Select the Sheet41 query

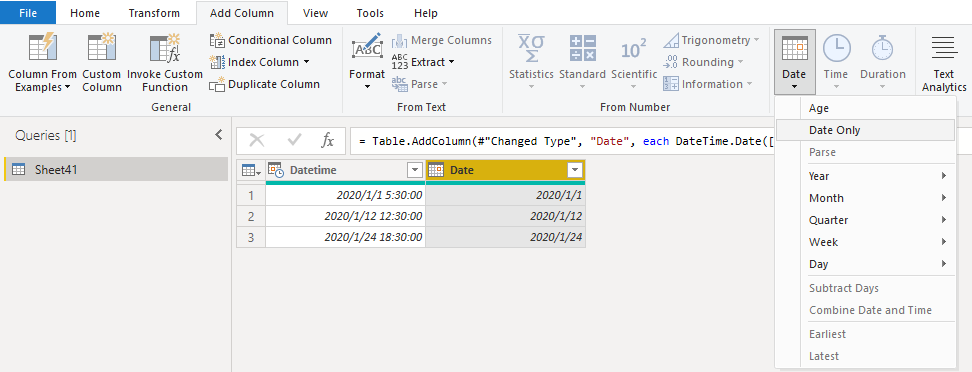pos(116,169)
